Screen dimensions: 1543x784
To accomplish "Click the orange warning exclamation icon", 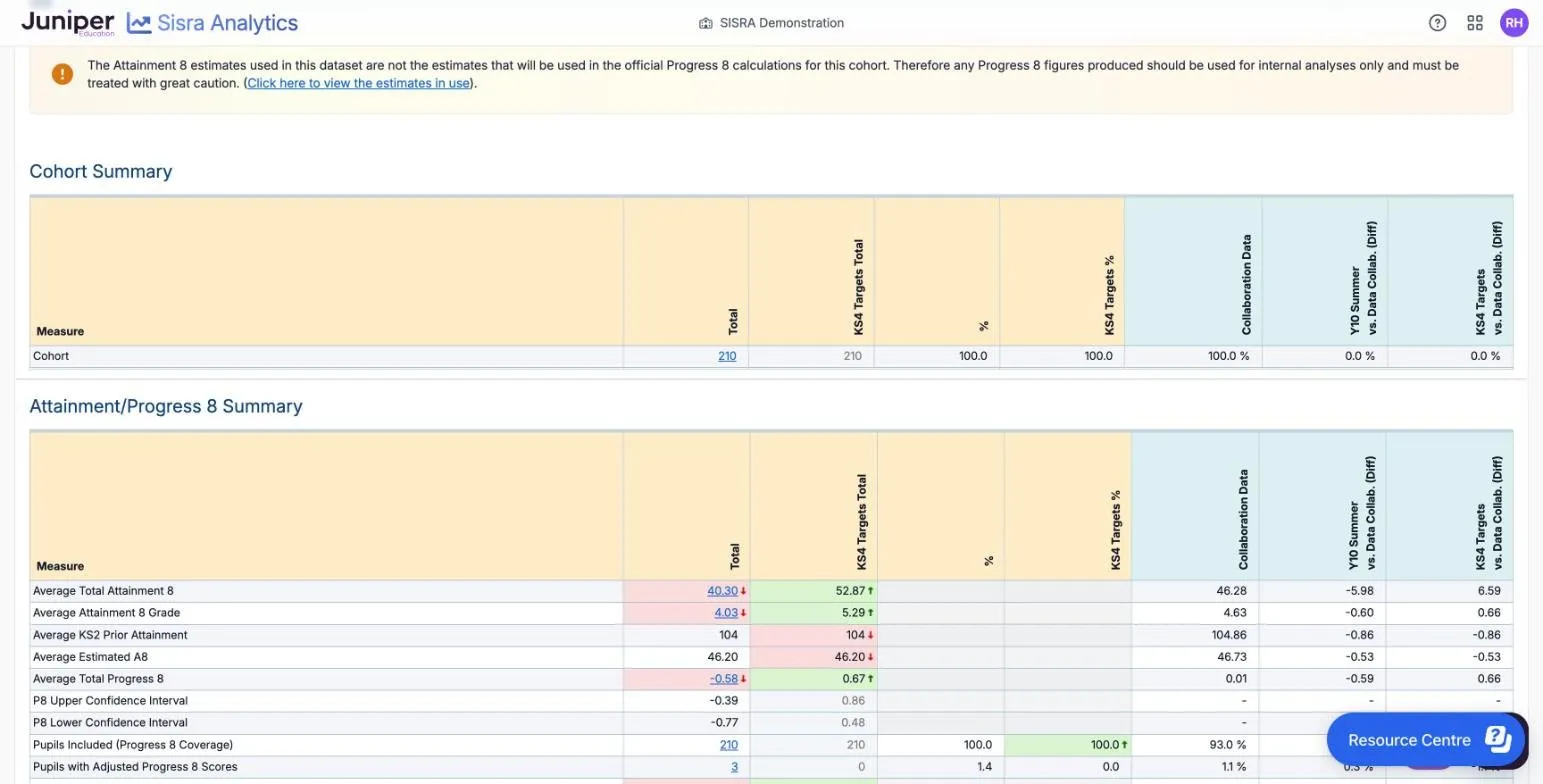I will pos(62,74).
